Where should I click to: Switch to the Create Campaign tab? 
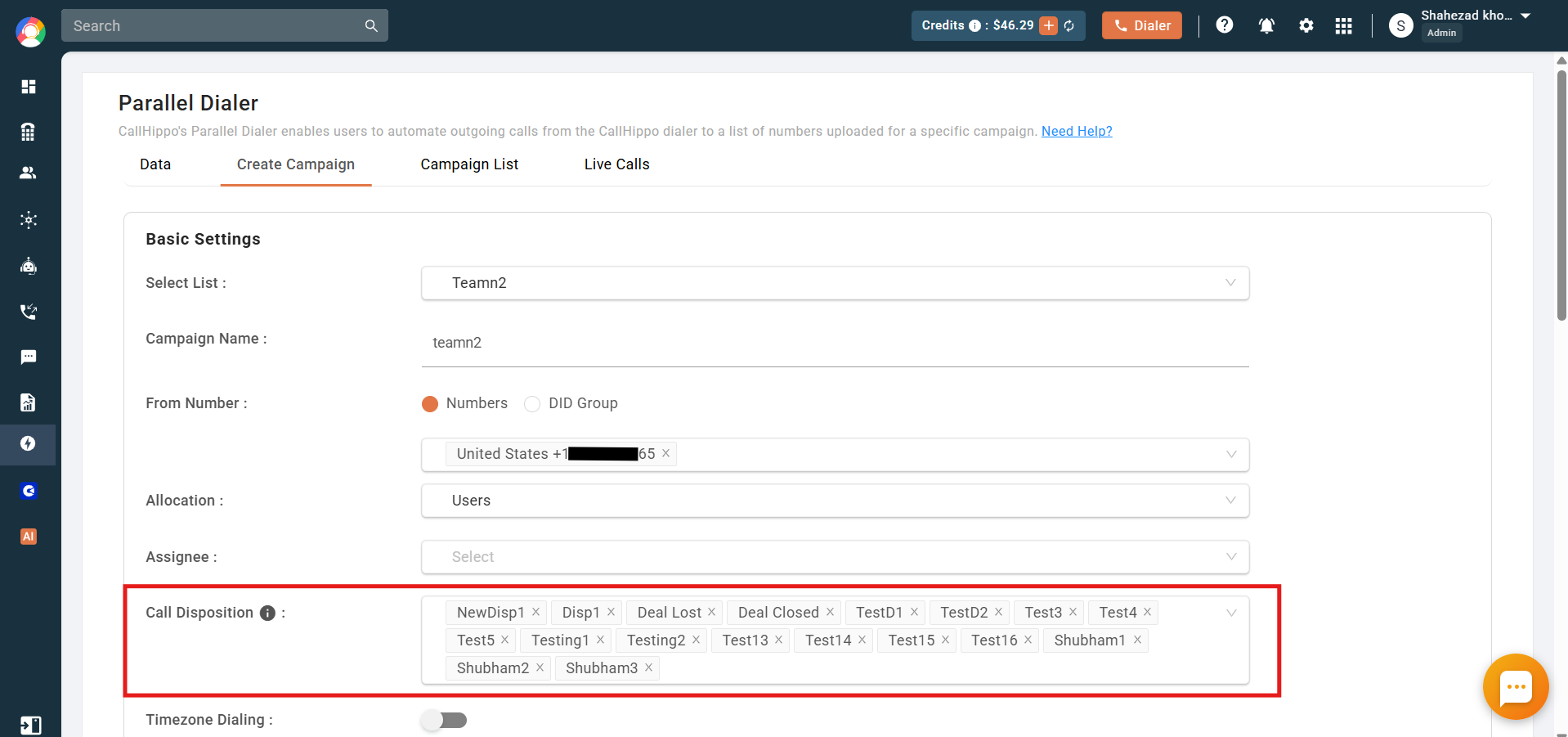tap(296, 164)
